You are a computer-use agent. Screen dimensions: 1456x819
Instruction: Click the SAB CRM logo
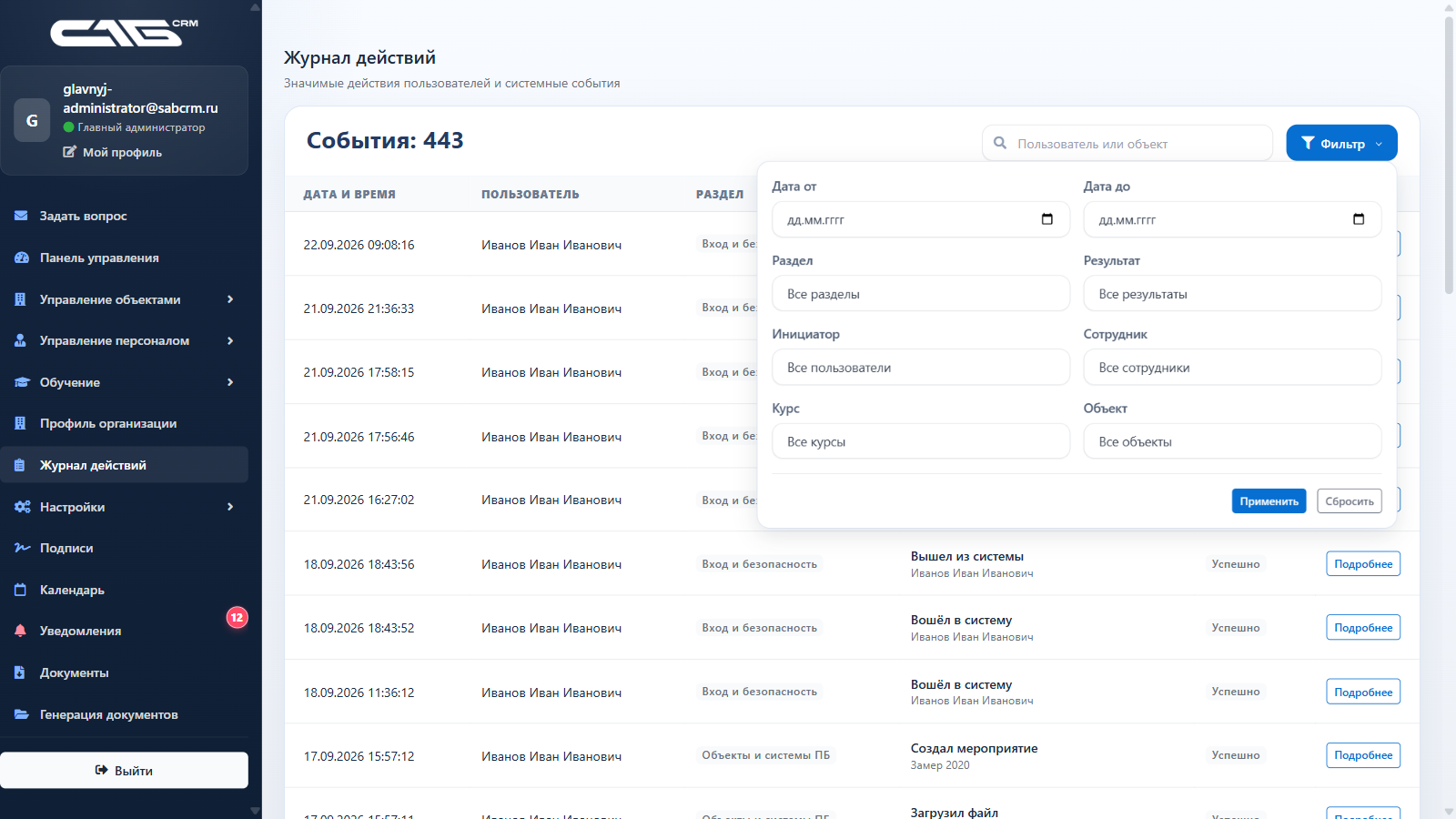pyautogui.click(x=124, y=33)
